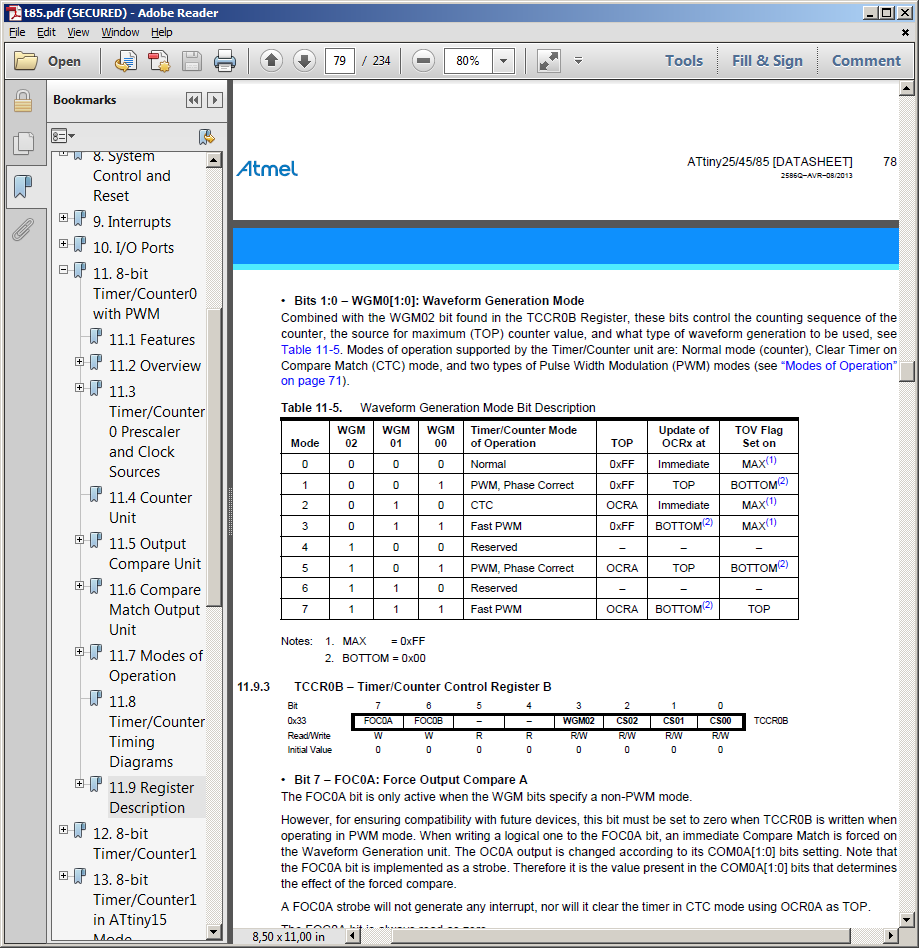Click the create PDF icon in toolbar

(x=158, y=61)
